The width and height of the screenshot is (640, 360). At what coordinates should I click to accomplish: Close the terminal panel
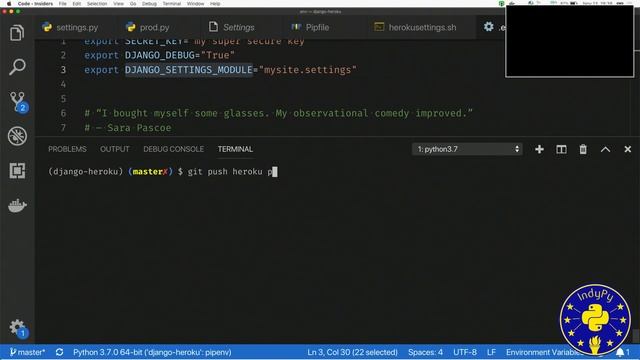[x=627, y=149]
